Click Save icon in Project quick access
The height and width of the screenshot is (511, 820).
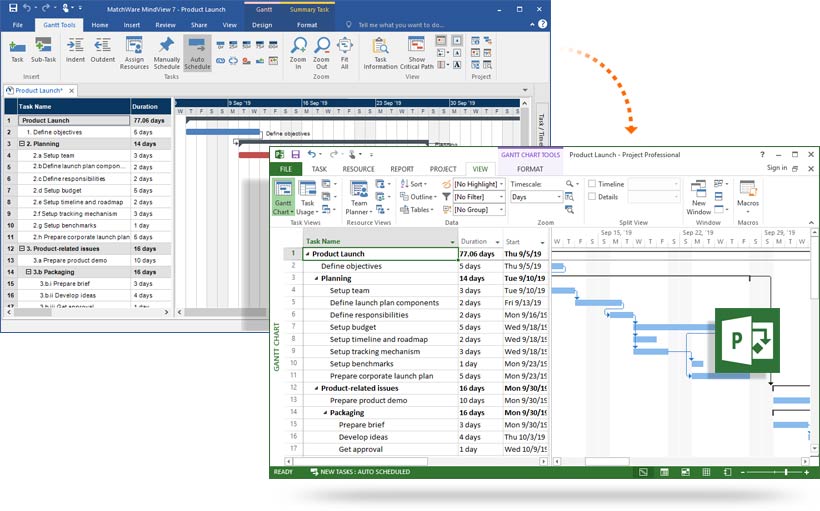pos(295,154)
